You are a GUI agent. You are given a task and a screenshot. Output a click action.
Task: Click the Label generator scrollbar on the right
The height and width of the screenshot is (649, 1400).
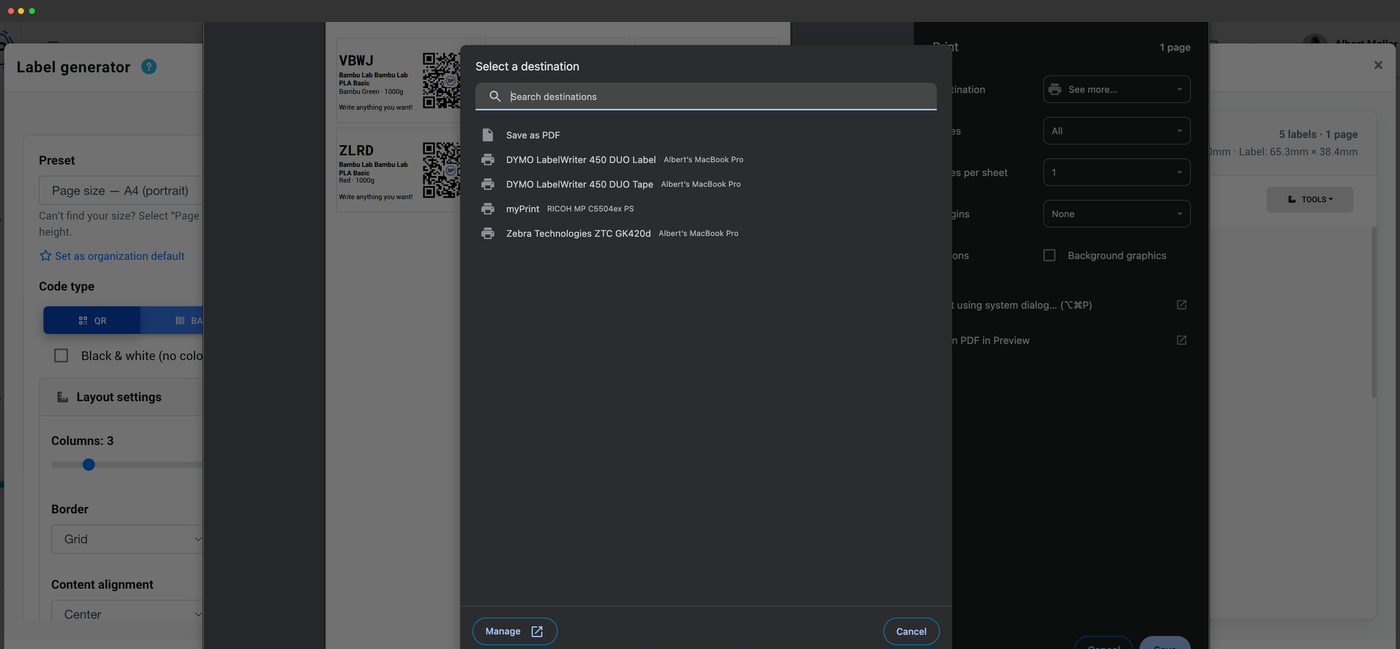point(1374,310)
